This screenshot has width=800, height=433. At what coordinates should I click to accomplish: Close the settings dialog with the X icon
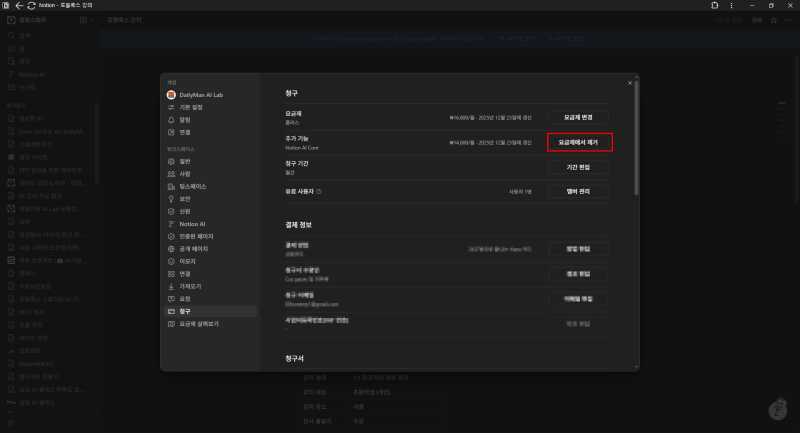[x=630, y=83]
